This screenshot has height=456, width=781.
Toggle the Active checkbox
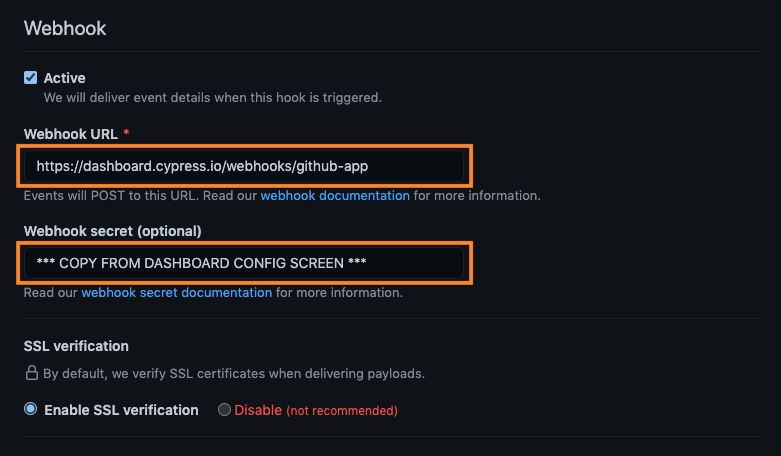[31, 78]
